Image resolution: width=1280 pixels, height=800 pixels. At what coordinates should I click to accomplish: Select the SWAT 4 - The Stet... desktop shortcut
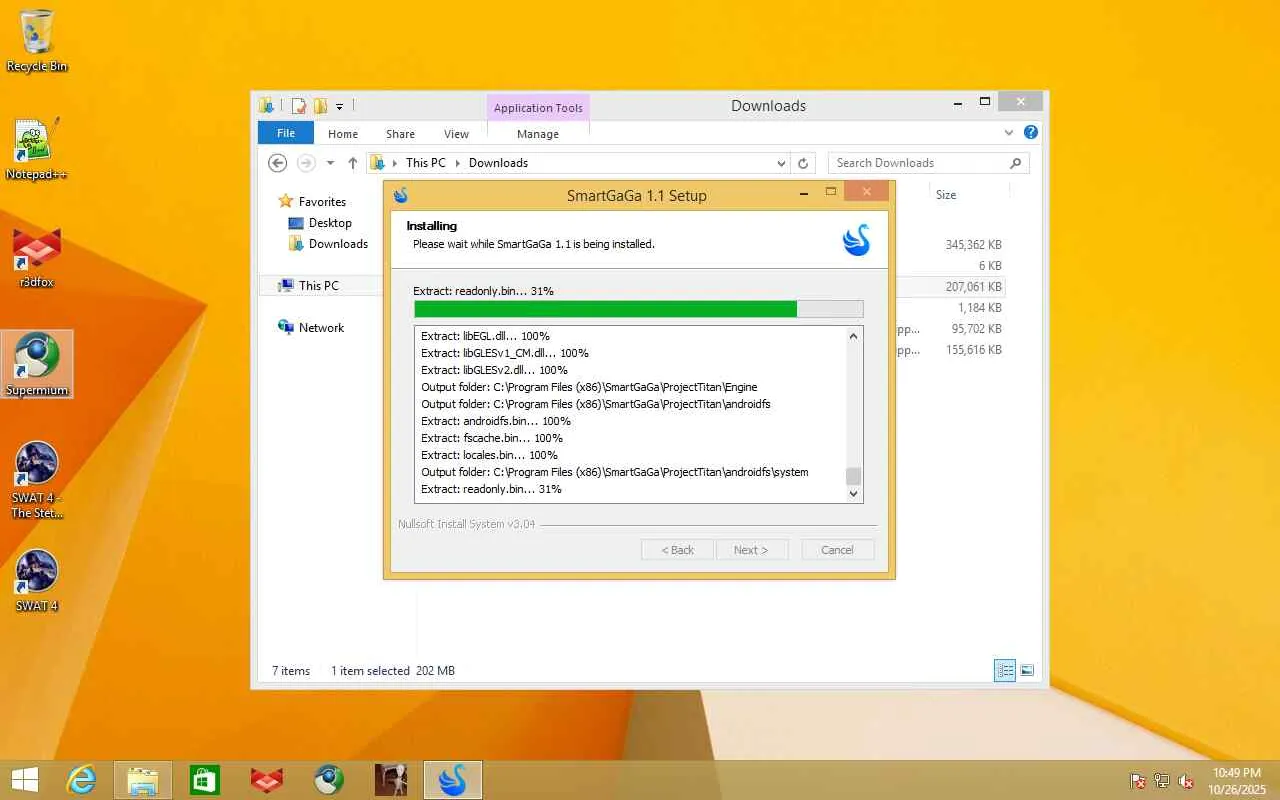(x=37, y=481)
